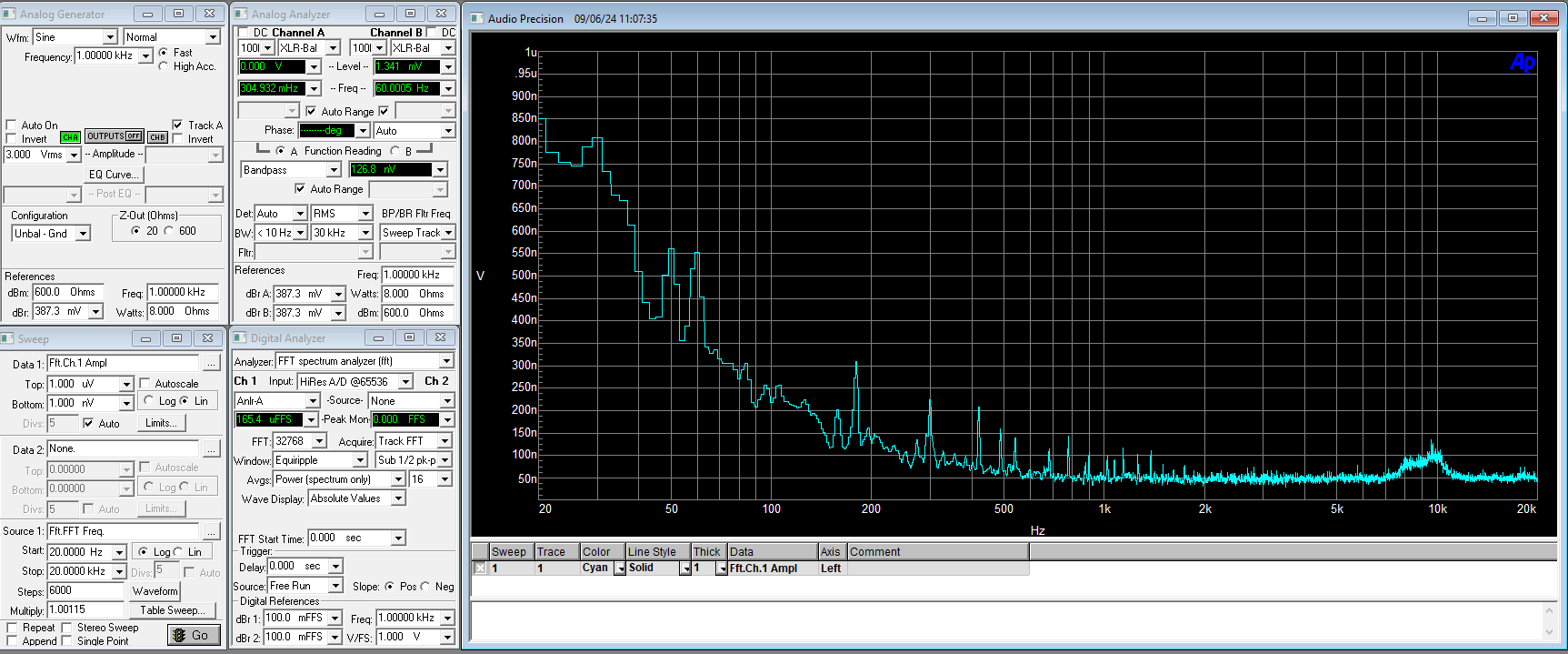Minimize the Digital Analyzer panel
Viewport: 1568px width, 654px height.
point(378,337)
